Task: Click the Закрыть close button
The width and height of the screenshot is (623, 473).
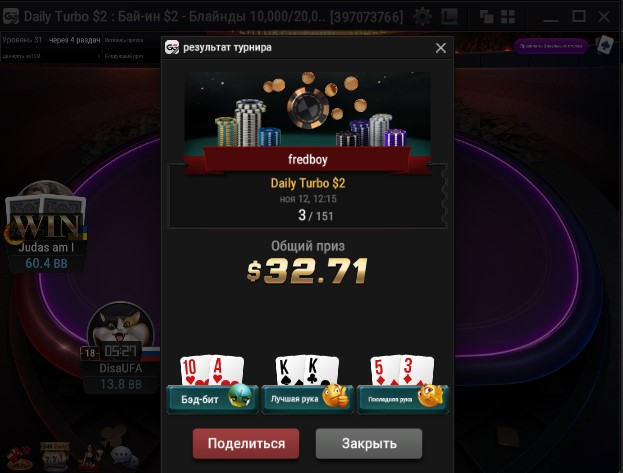Action: [x=369, y=443]
